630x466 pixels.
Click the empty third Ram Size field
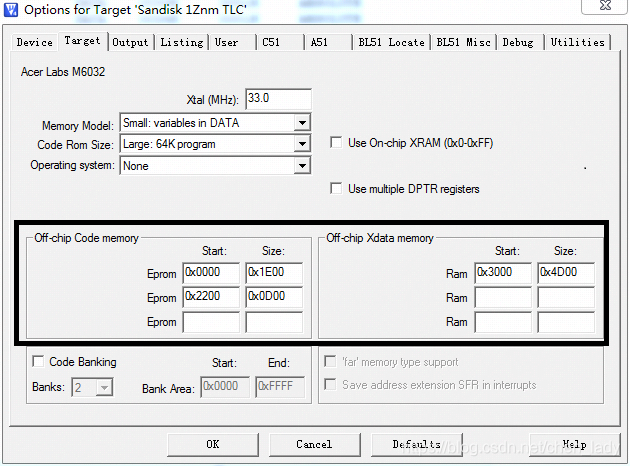click(566, 322)
